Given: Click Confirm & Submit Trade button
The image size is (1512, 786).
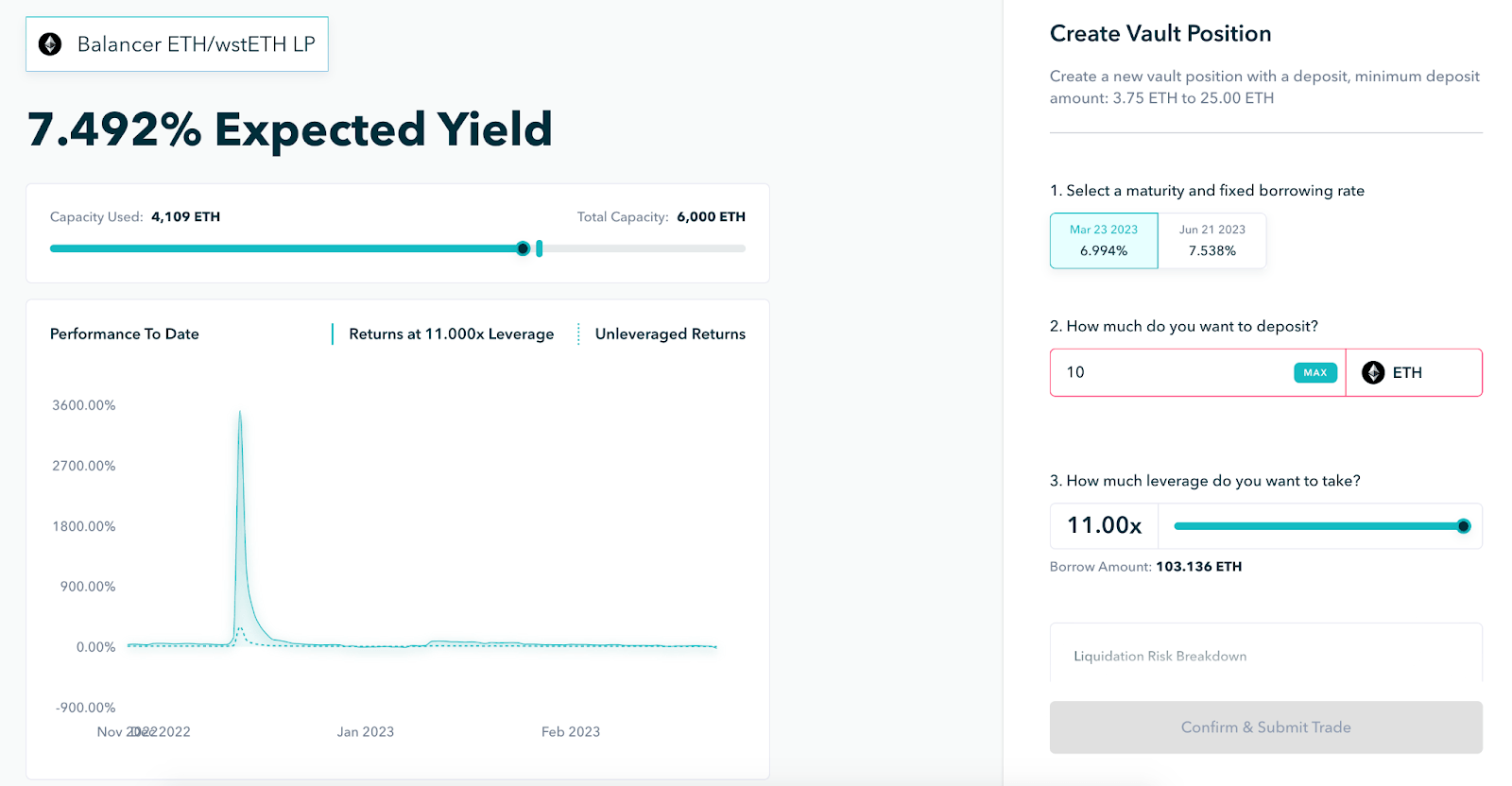Looking at the screenshot, I should 1266,727.
